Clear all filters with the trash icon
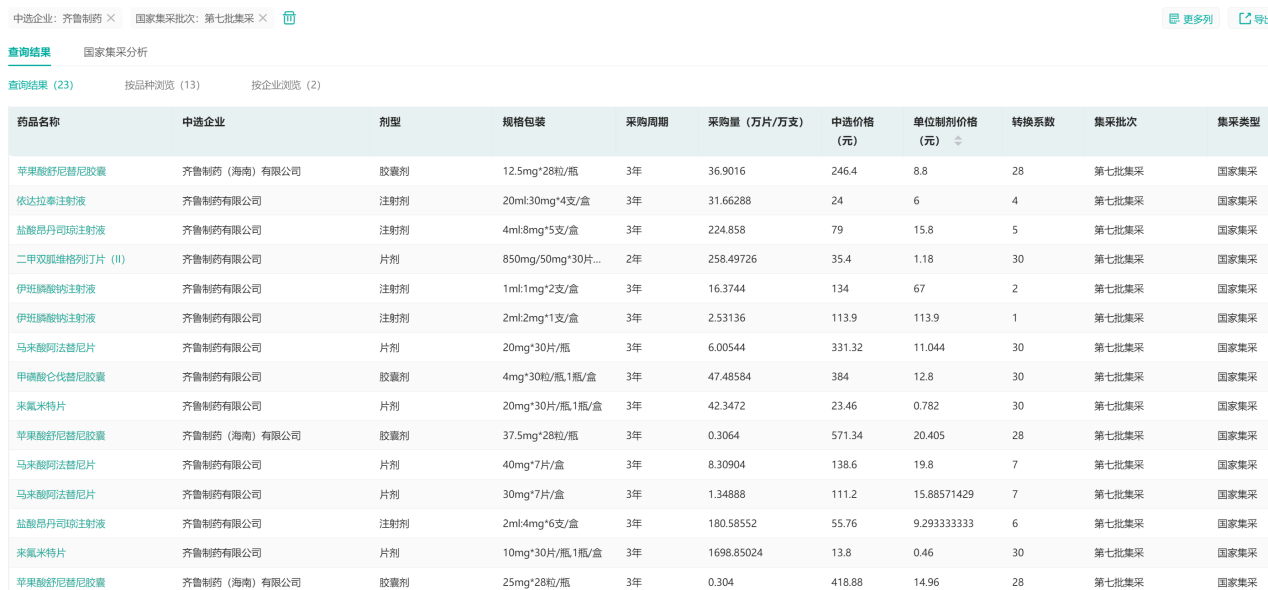This screenshot has height=590, width=1268. pyautogui.click(x=289, y=18)
